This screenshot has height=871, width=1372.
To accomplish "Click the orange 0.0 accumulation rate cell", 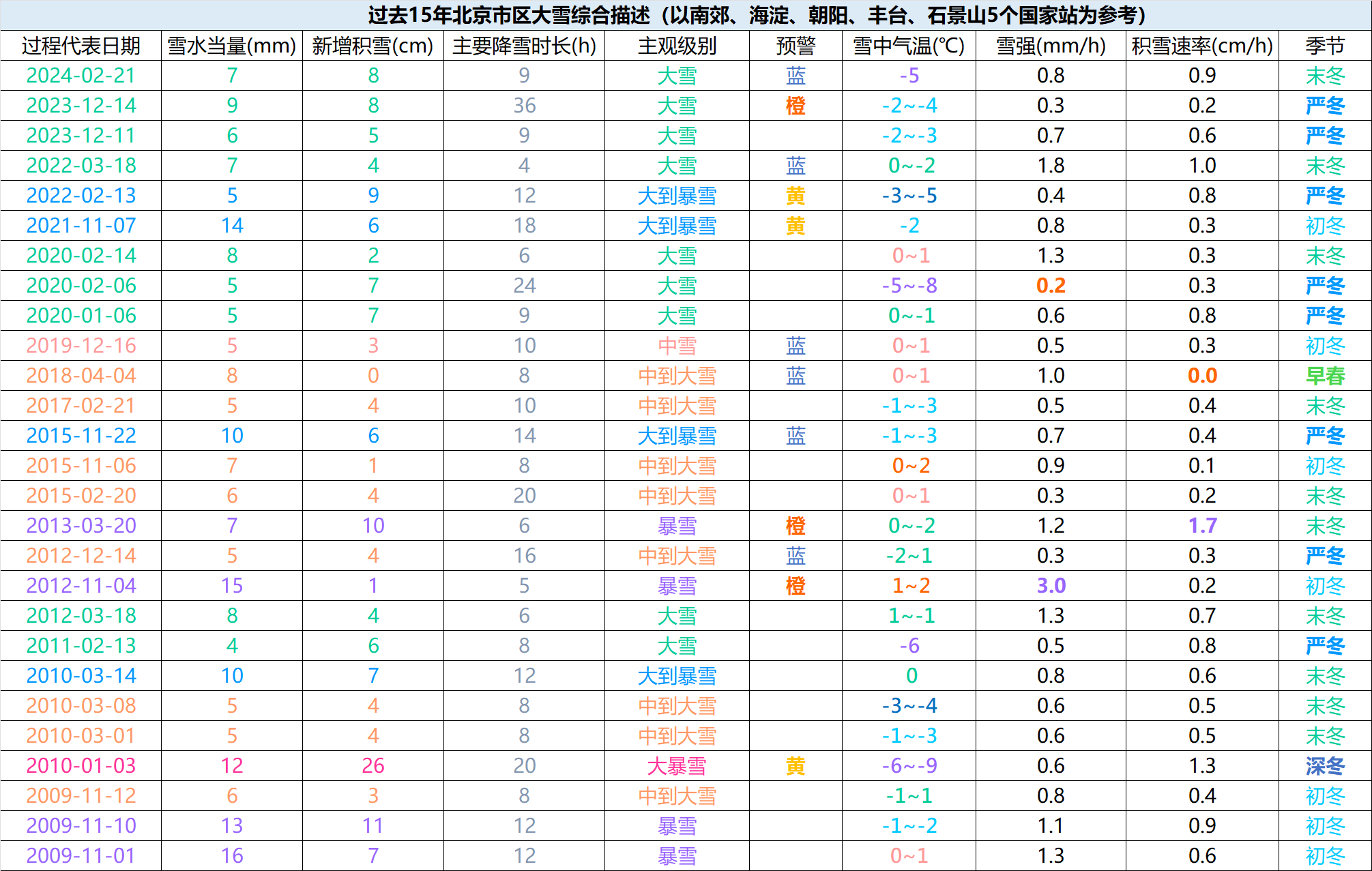I will [x=1202, y=376].
